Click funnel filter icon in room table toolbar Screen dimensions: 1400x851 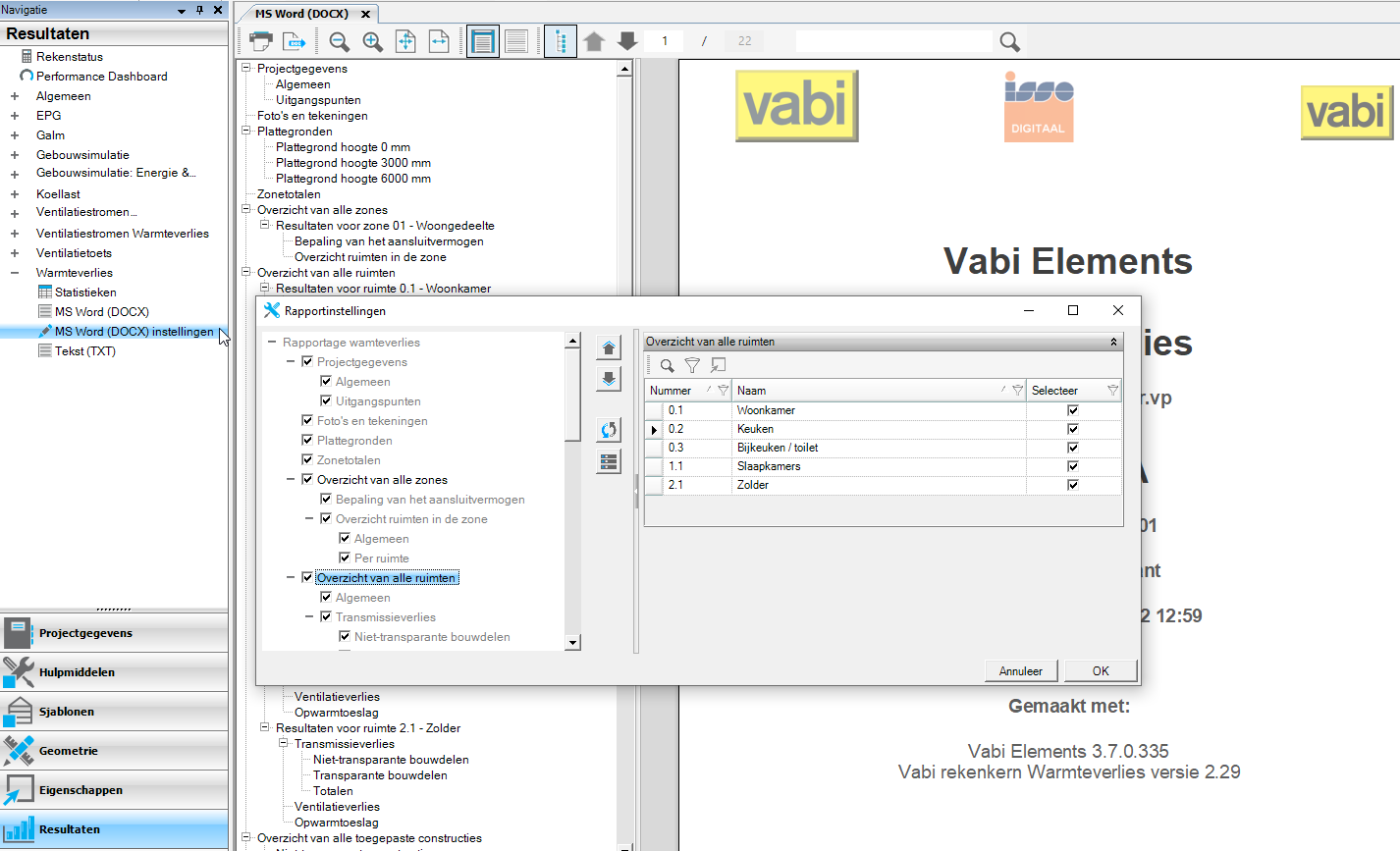692,365
